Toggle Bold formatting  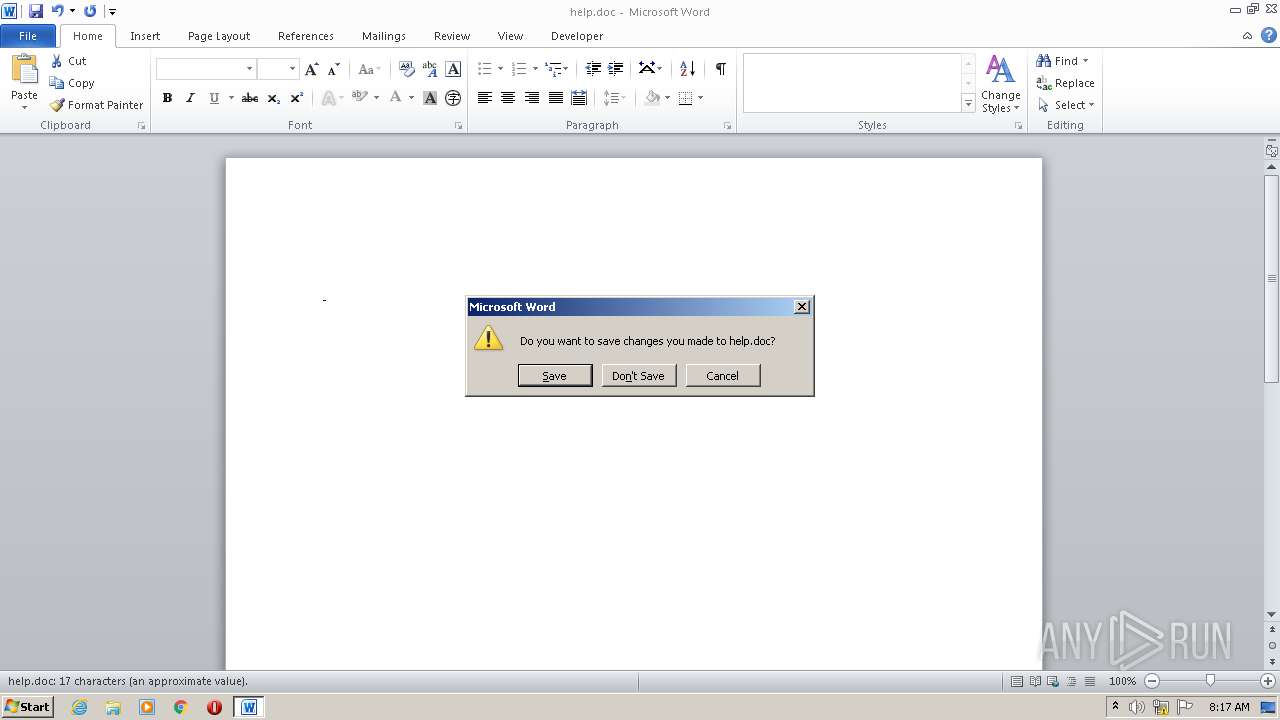167,98
